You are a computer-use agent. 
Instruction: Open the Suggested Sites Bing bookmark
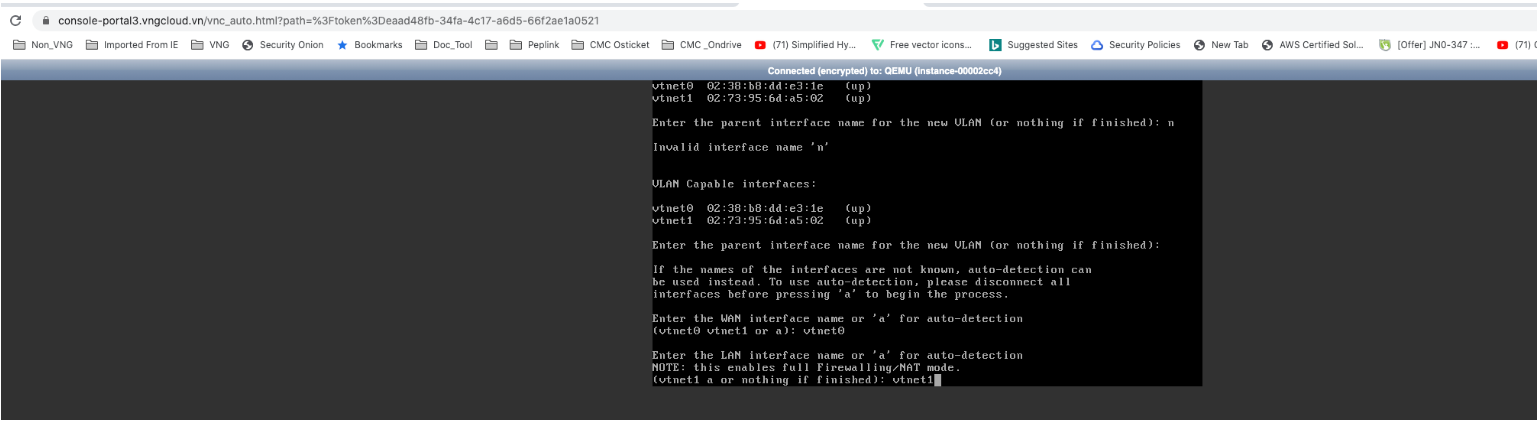coord(1033,45)
